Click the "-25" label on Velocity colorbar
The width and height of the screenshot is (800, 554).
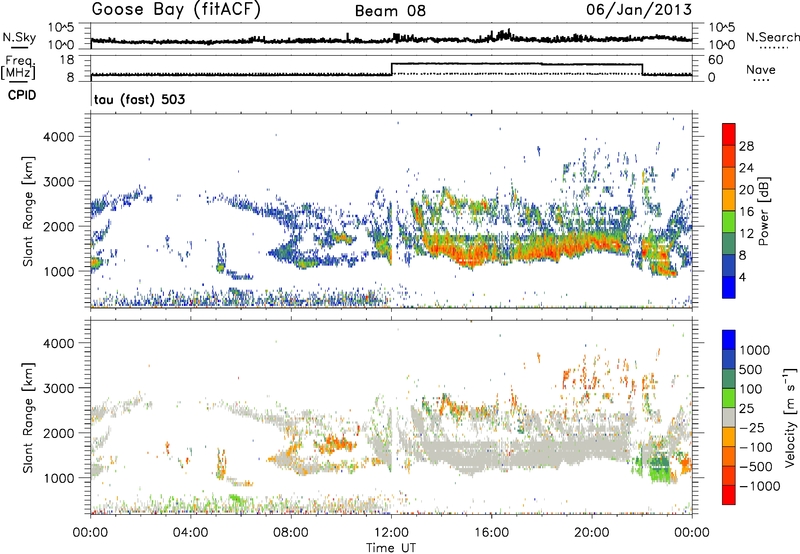coord(752,428)
